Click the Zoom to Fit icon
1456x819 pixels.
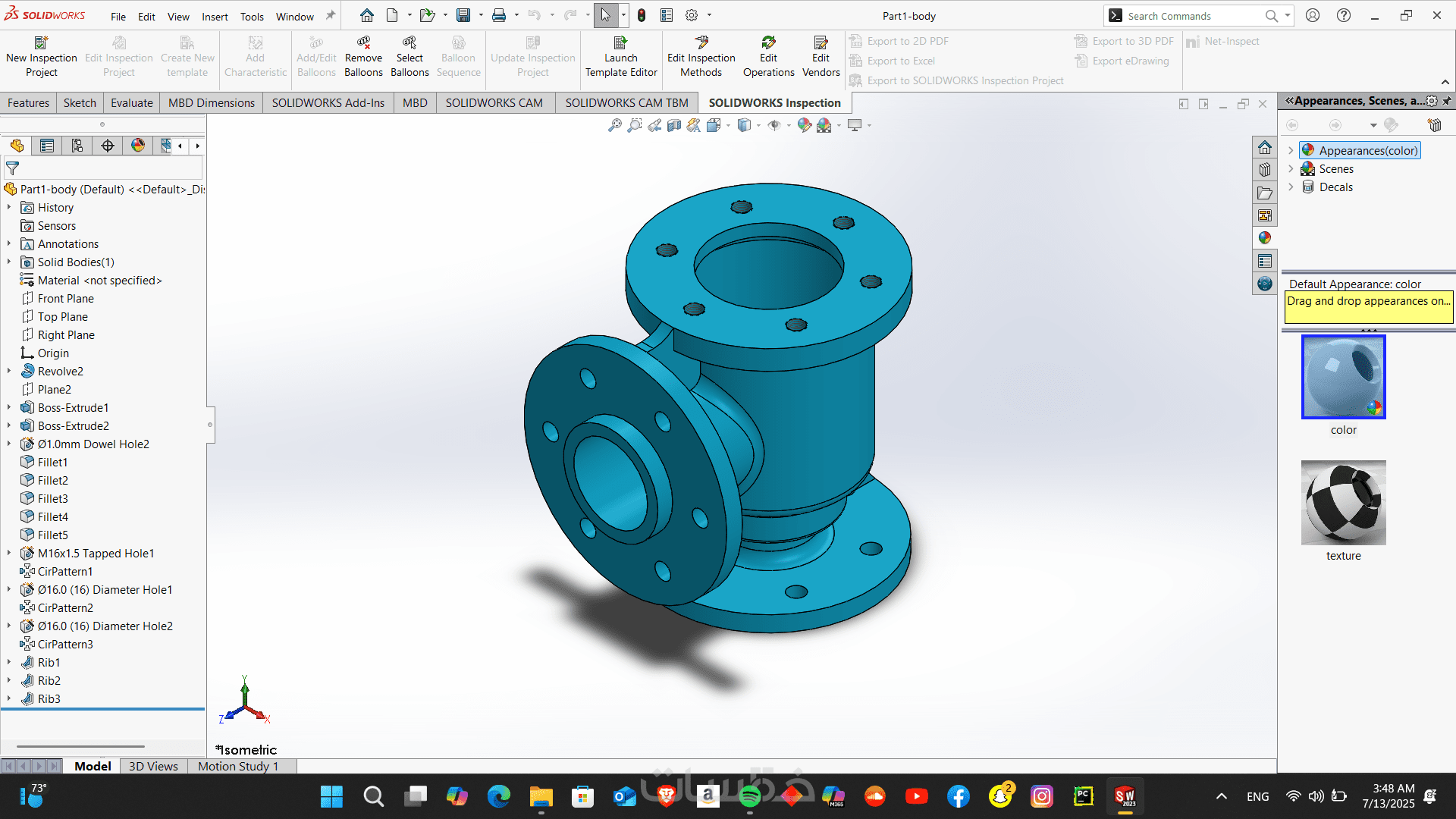(x=614, y=125)
